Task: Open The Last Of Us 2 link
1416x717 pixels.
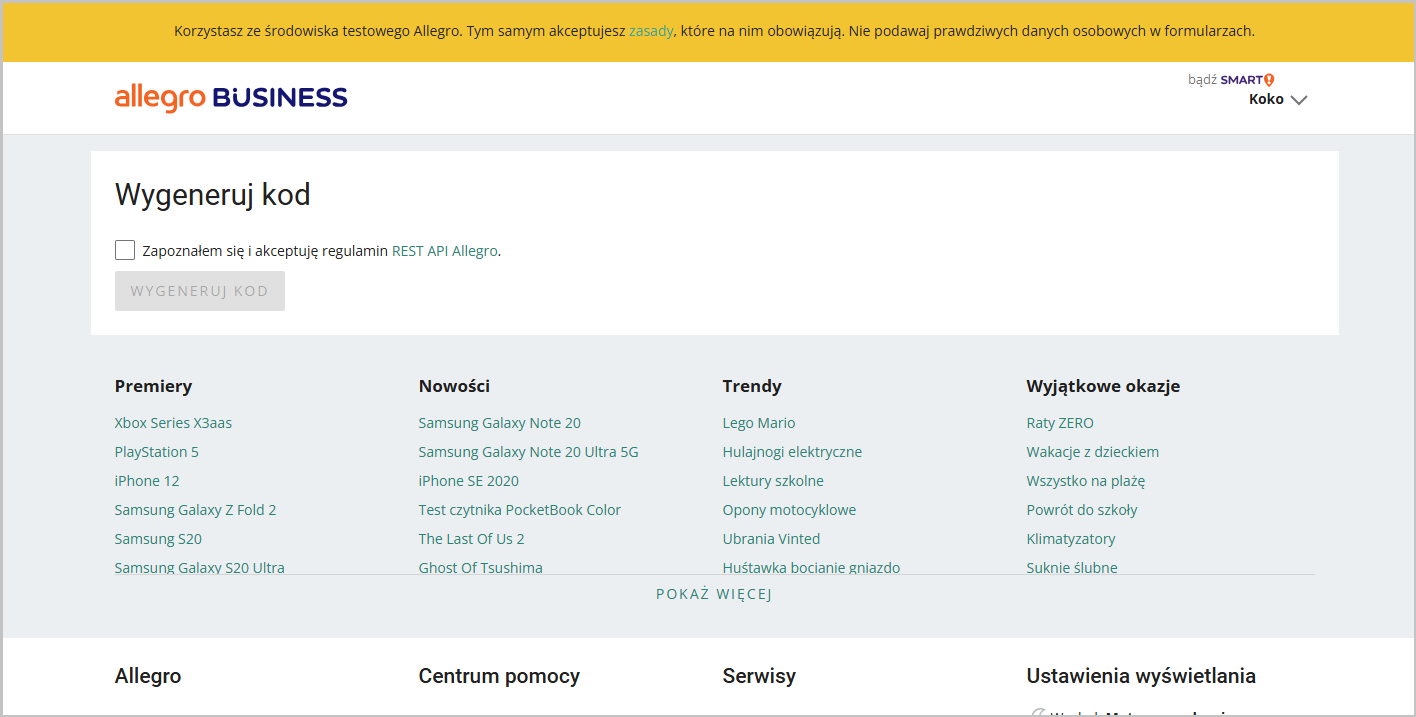Action: point(471,539)
